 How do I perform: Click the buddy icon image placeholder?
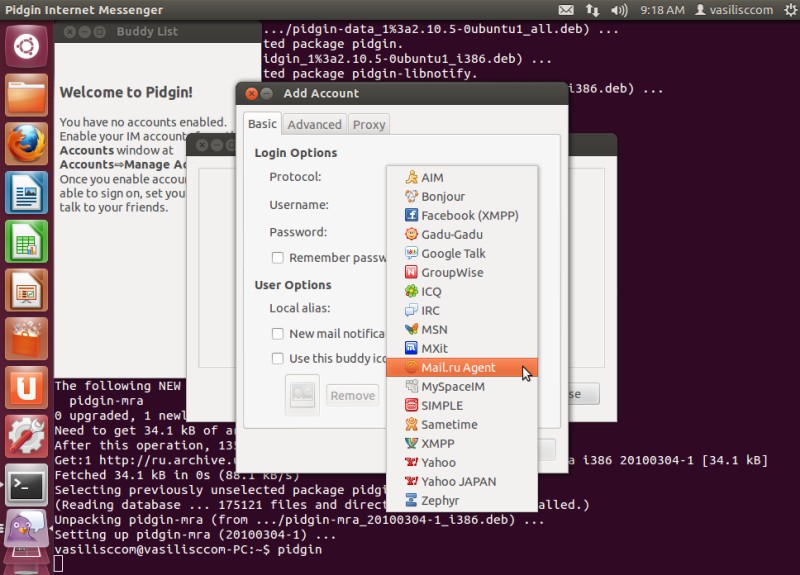tap(302, 395)
